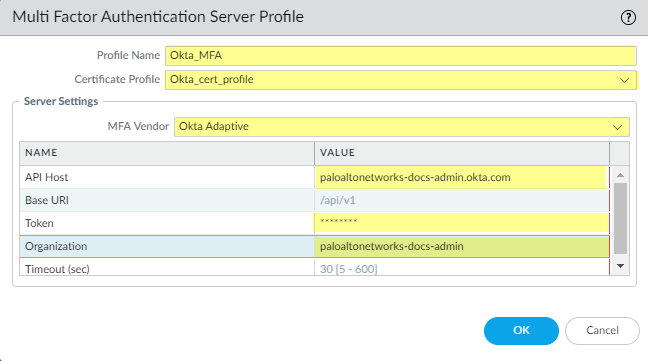648x361 pixels.
Task: Click the table vertical scrollbar thumb
Action: click(620, 218)
